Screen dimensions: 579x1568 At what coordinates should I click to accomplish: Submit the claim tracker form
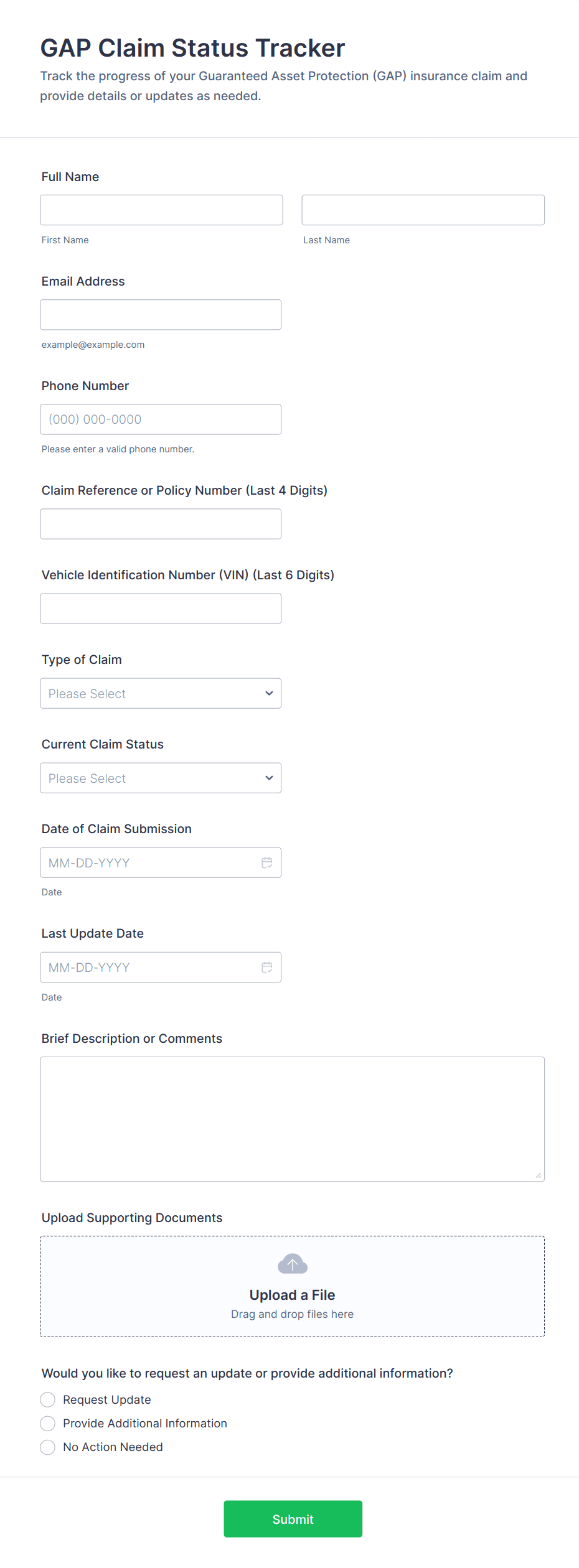293,1519
